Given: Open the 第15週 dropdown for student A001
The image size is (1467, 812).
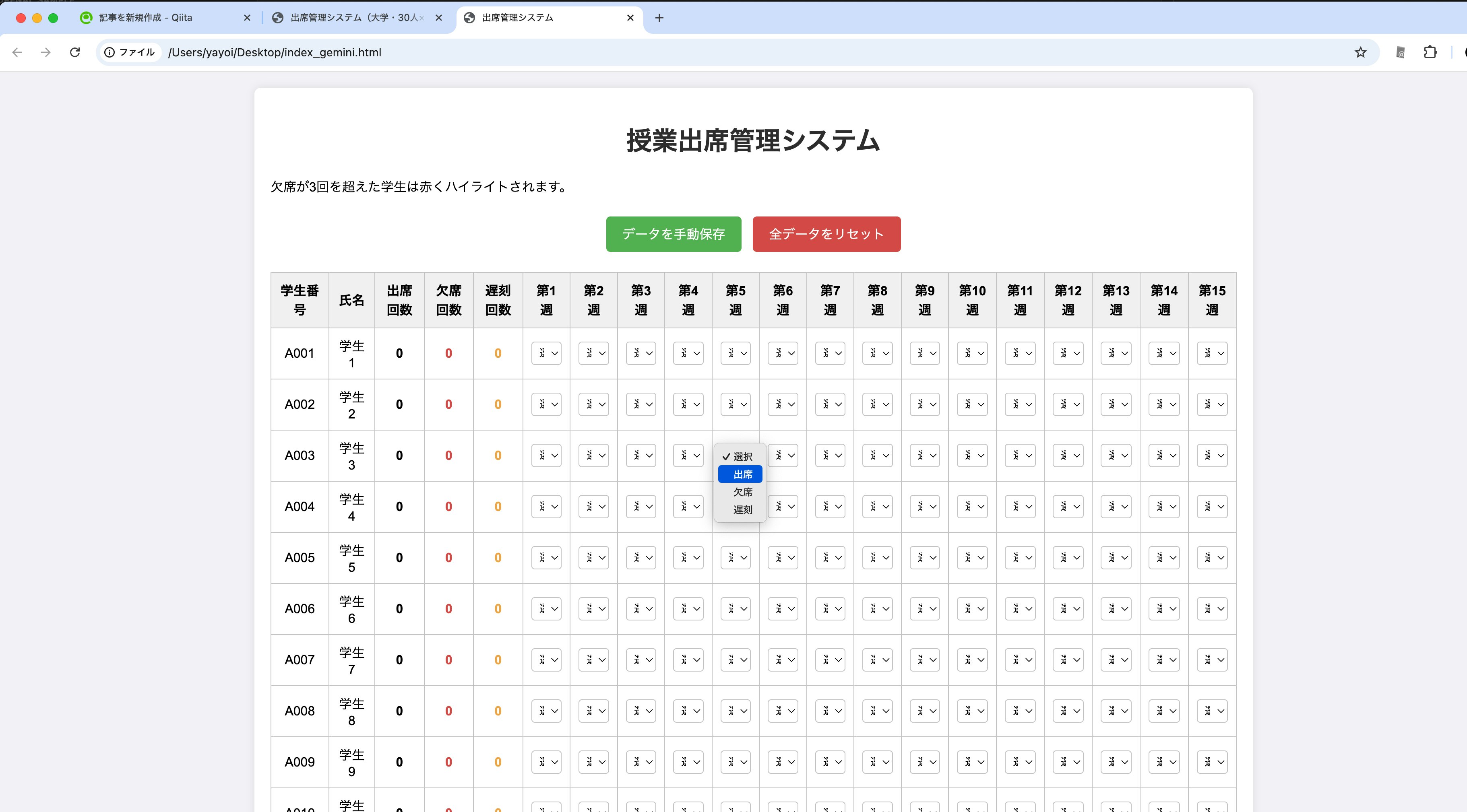Looking at the screenshot, I should pos(1212,353).
